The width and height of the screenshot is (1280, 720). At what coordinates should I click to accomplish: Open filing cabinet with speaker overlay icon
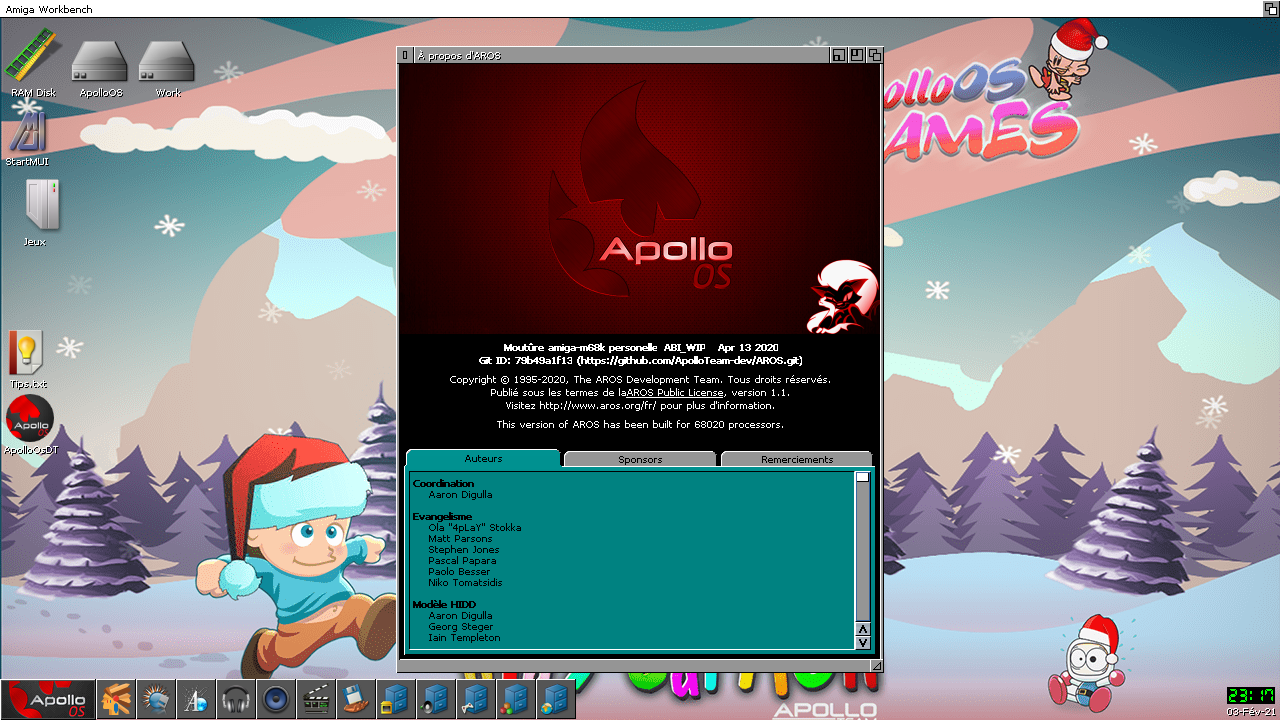[436, 699]
